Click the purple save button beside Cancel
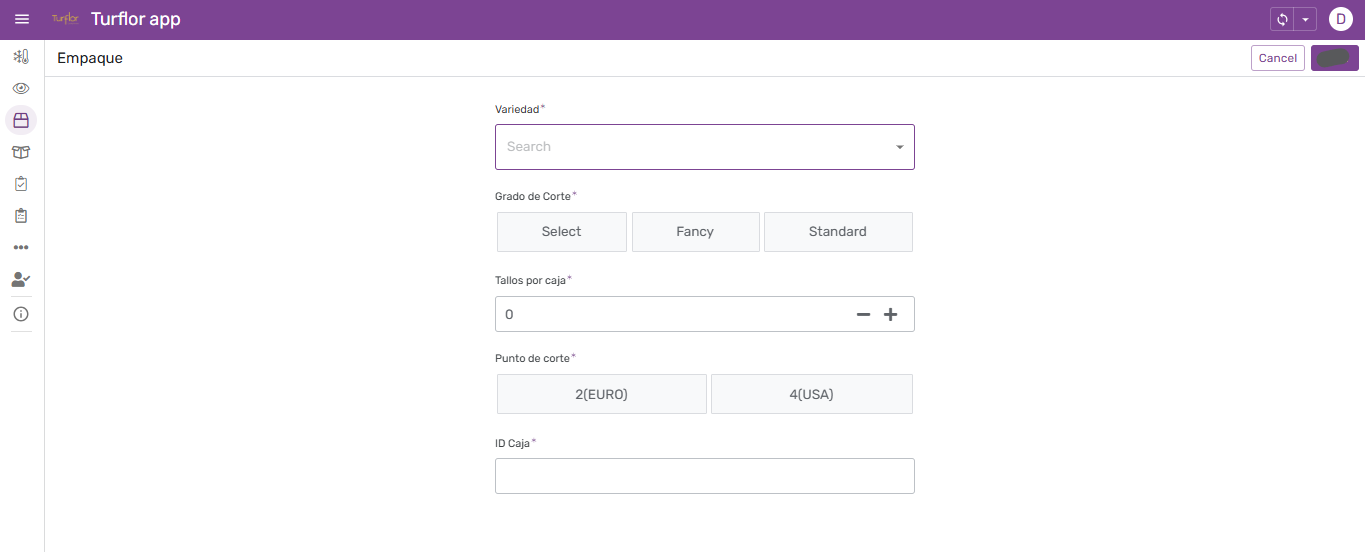The width and height of the screenshot is (1365, 552). pyautogui.click(x=1335, y=58)
